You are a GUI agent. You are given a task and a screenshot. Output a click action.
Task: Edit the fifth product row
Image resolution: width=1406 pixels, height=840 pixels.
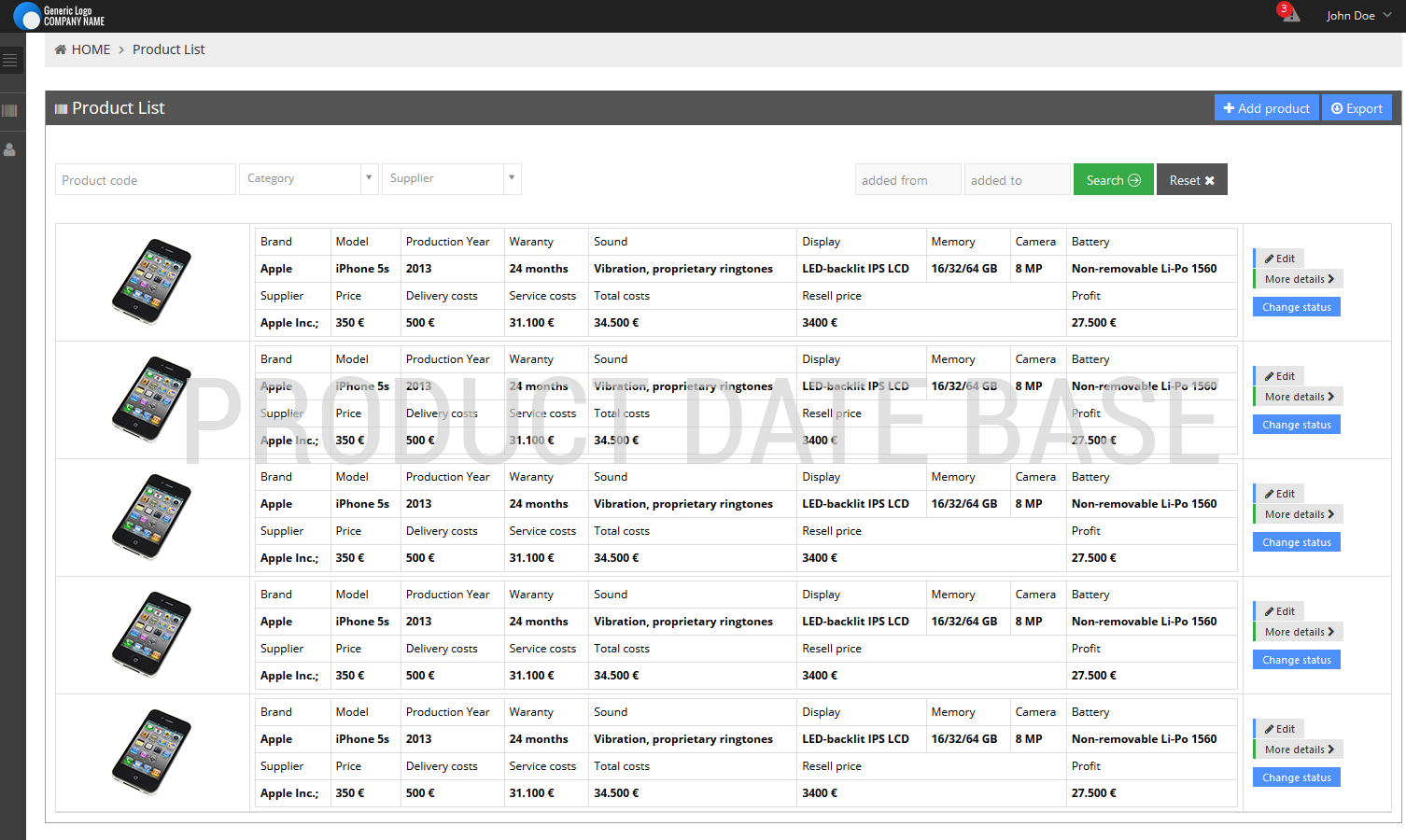[x=1279, y=729]
